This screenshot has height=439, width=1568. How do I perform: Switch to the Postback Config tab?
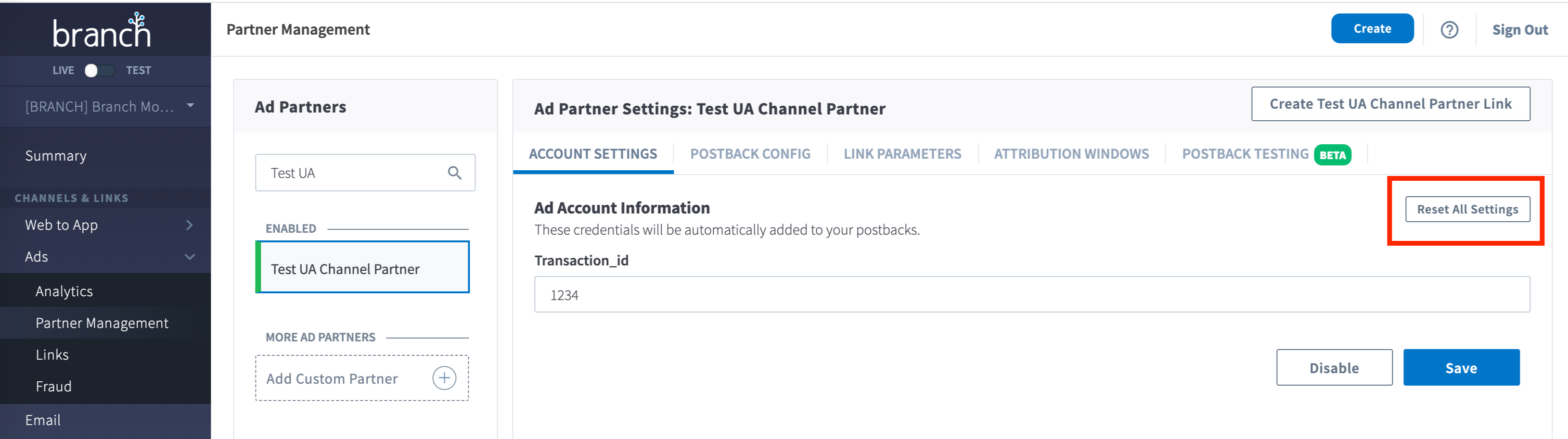click(750, 154)
